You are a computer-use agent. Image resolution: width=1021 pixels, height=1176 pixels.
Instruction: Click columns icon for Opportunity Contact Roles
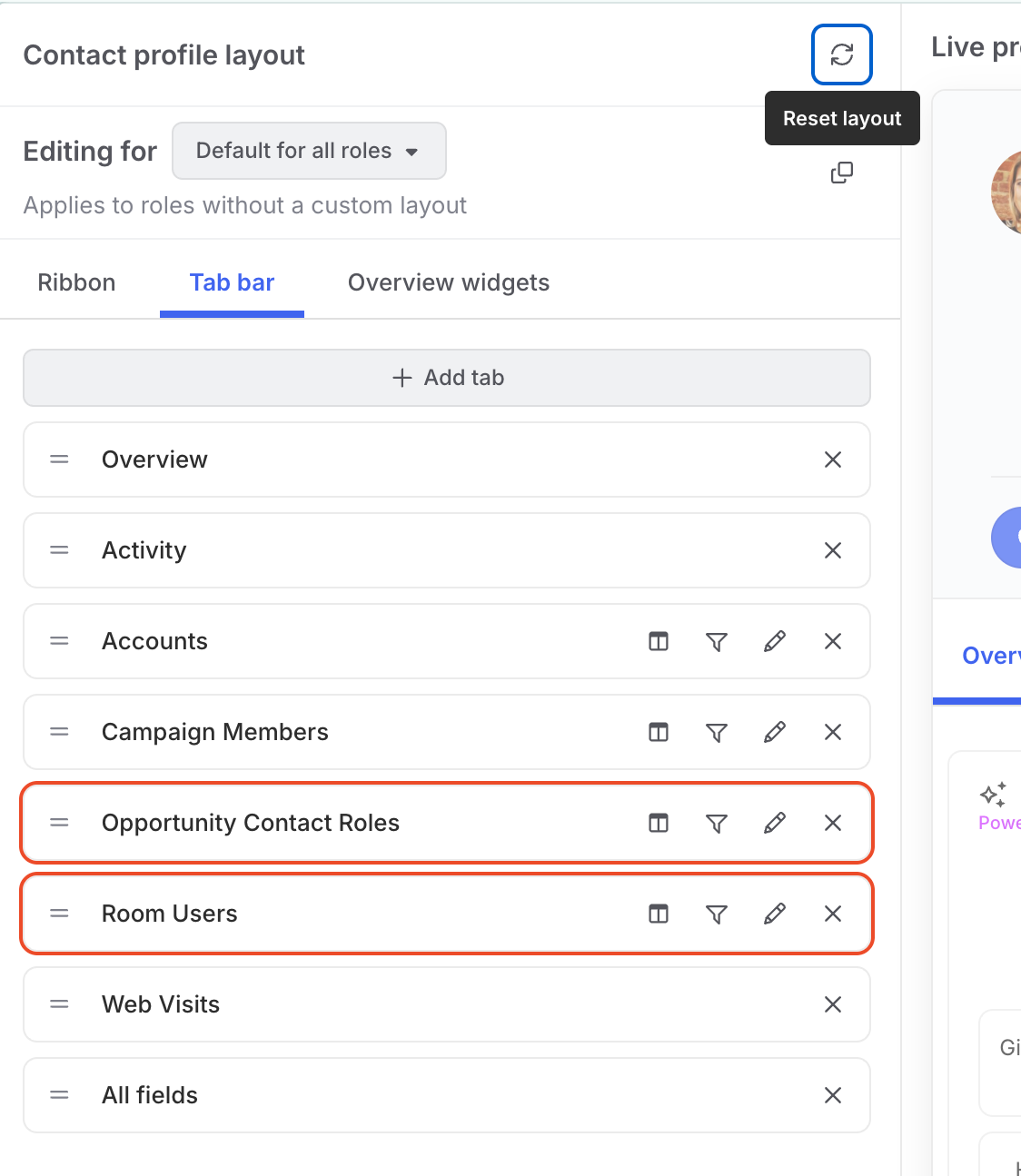659,823
